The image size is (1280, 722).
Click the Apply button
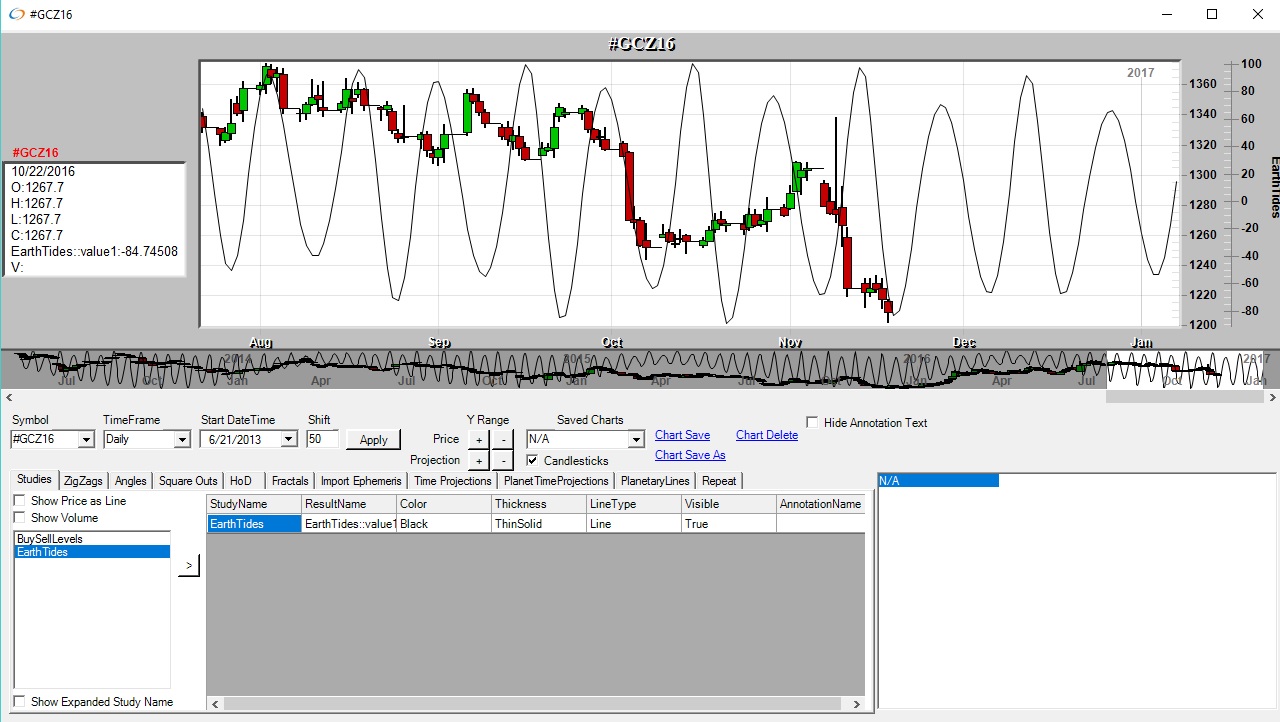373,440
